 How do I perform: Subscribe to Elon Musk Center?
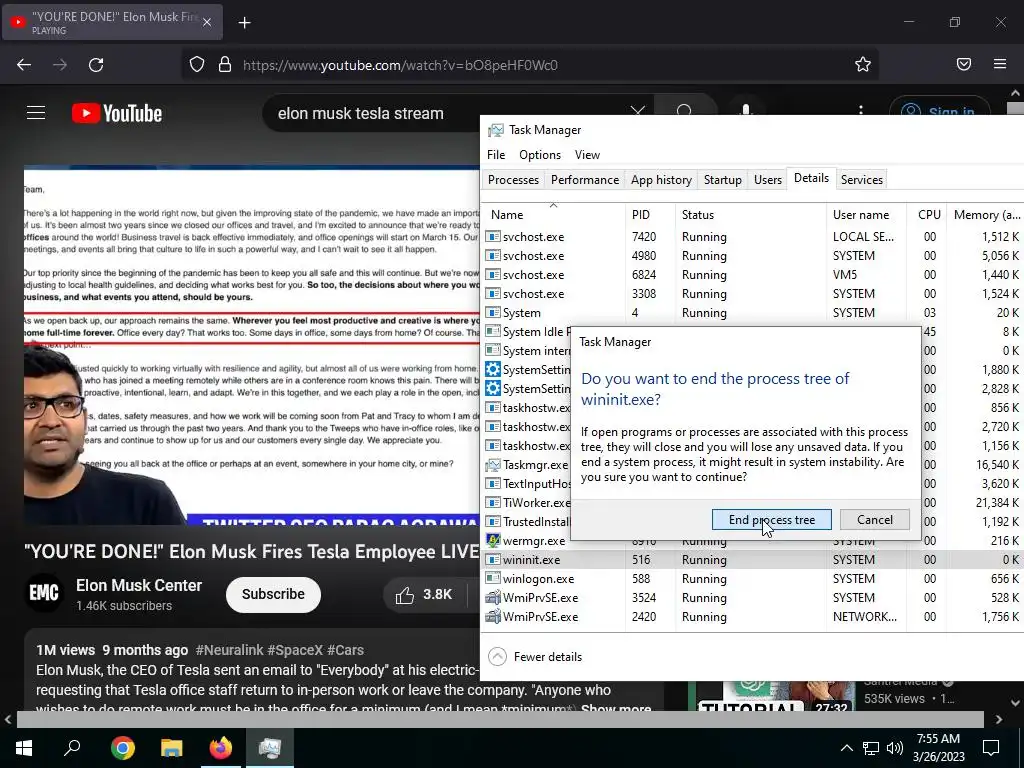pyautogui.click(x=273, y=594)
